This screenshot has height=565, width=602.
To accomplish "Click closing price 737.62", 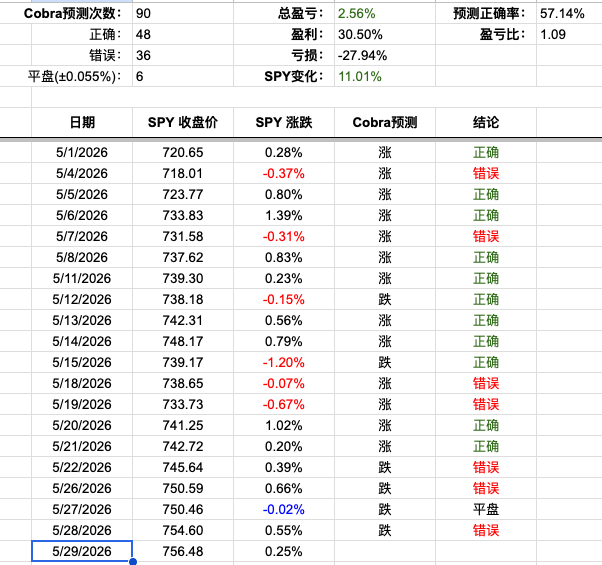I will 183,257.
